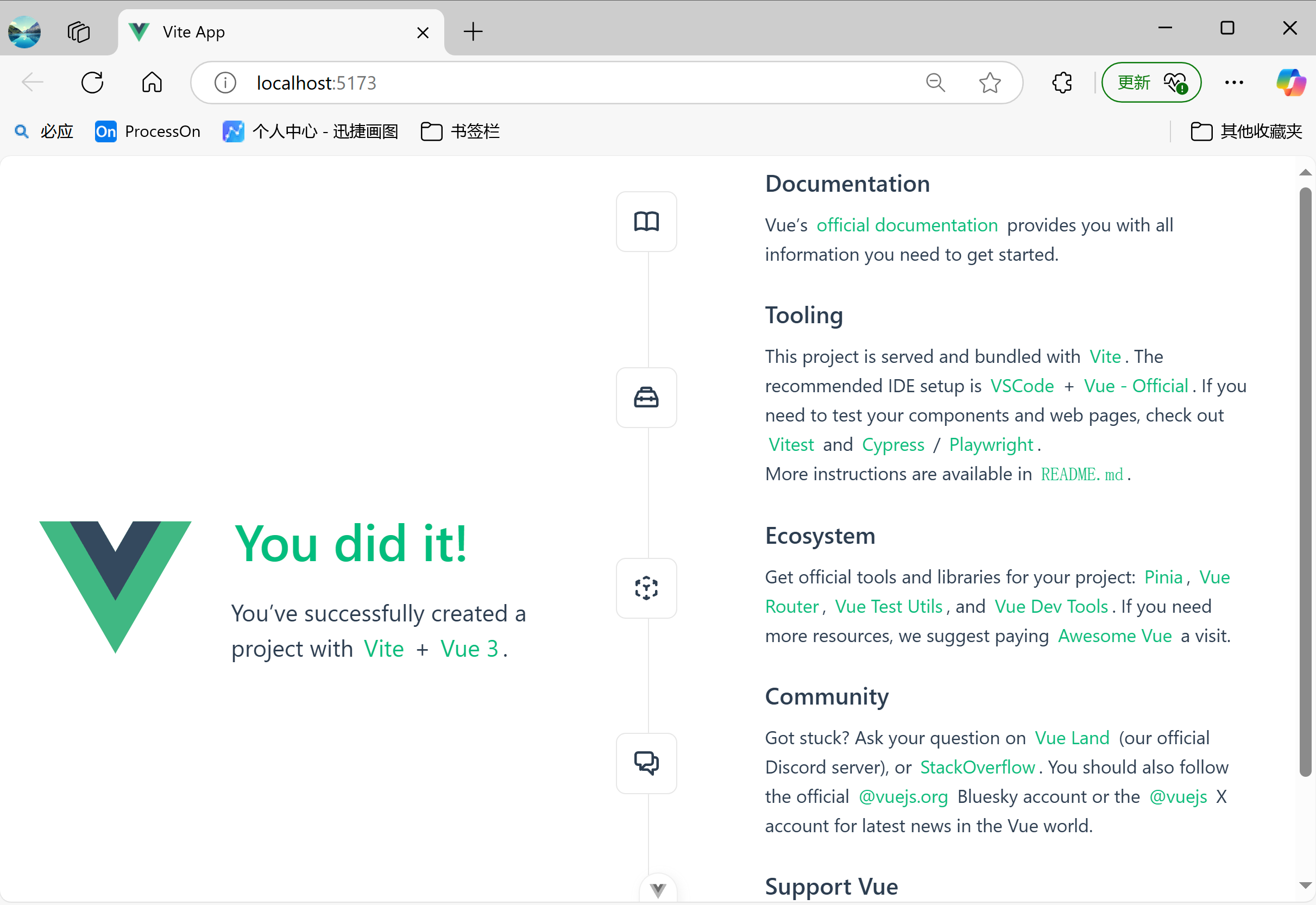Viewport: 1316px width, 905px height.
Task: Open a new browser tab
Action: click(x=473, y=32)
